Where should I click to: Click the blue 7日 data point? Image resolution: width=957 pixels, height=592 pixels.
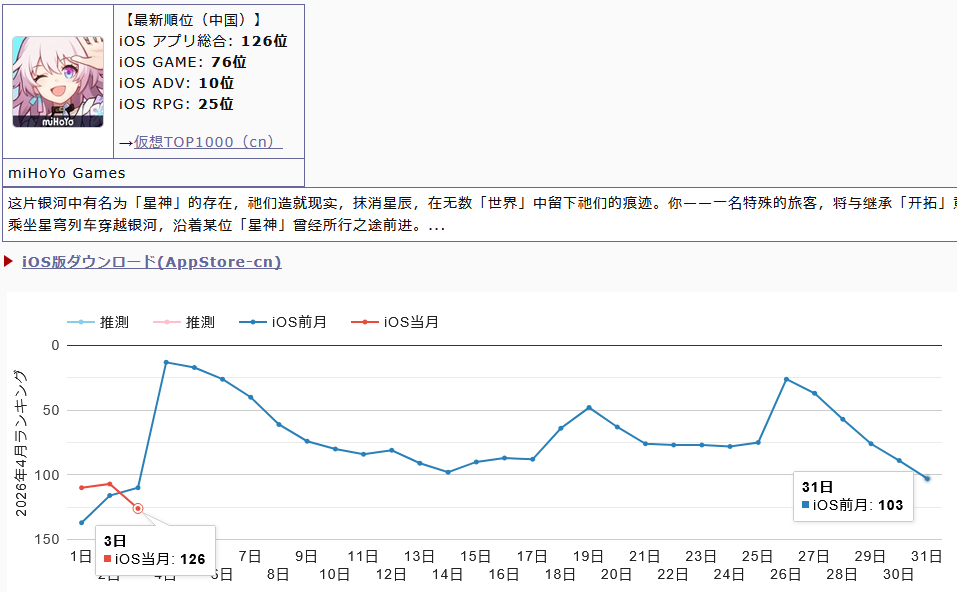pyautogui.click(x=251, y=397)
